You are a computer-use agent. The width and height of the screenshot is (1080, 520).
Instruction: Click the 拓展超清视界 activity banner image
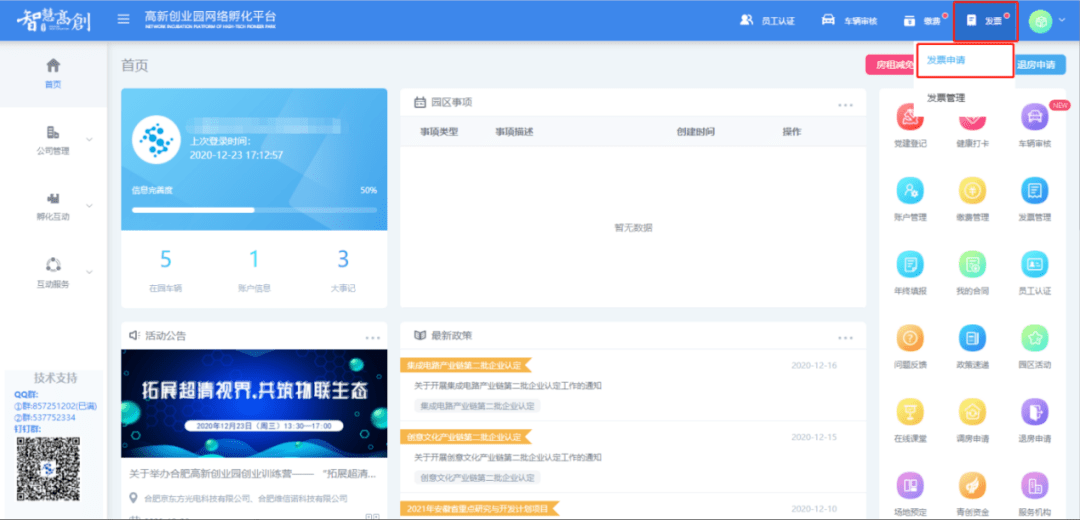tap(254, 404)
